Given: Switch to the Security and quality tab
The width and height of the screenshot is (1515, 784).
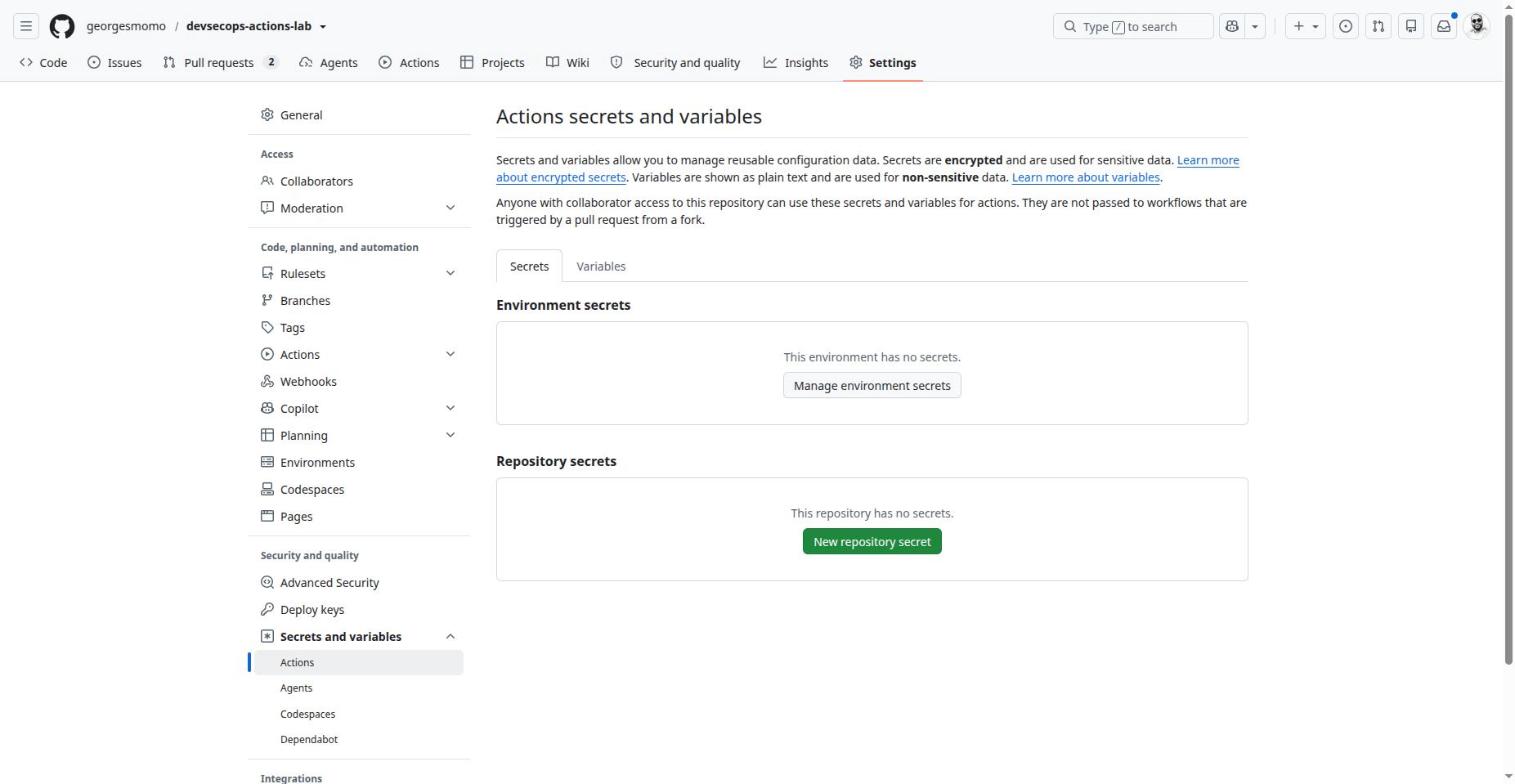Looking at the screenshot, I should (x=675, y=62).
